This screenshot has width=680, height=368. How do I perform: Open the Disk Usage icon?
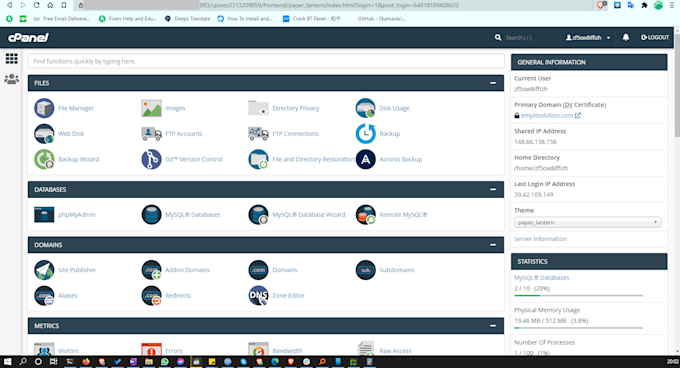coord(366,108)
